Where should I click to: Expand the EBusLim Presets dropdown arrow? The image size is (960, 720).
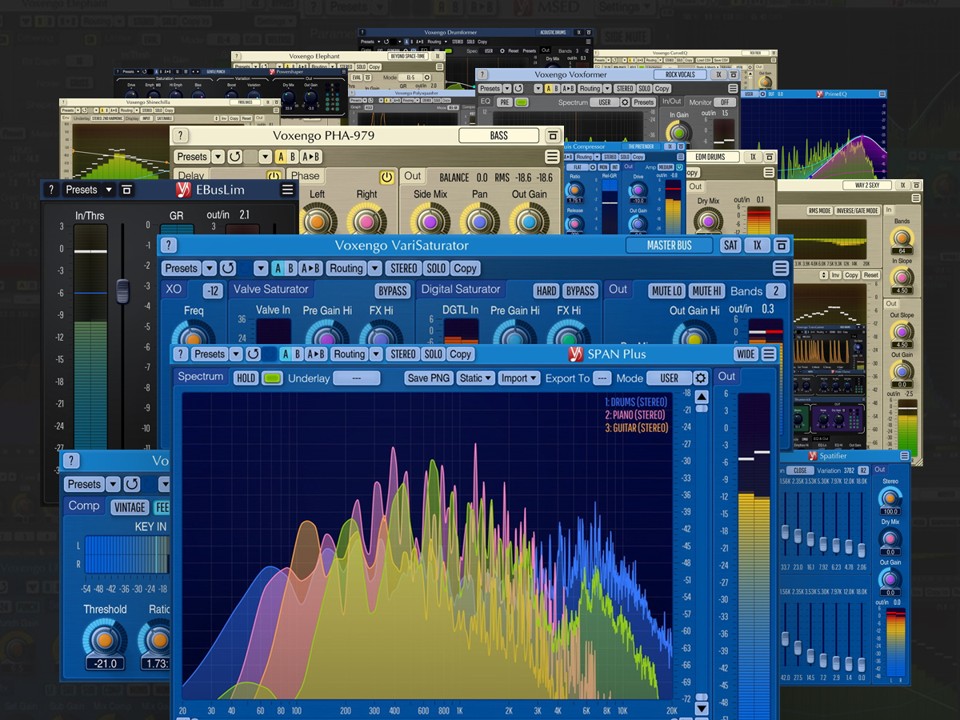coord(108,190)
